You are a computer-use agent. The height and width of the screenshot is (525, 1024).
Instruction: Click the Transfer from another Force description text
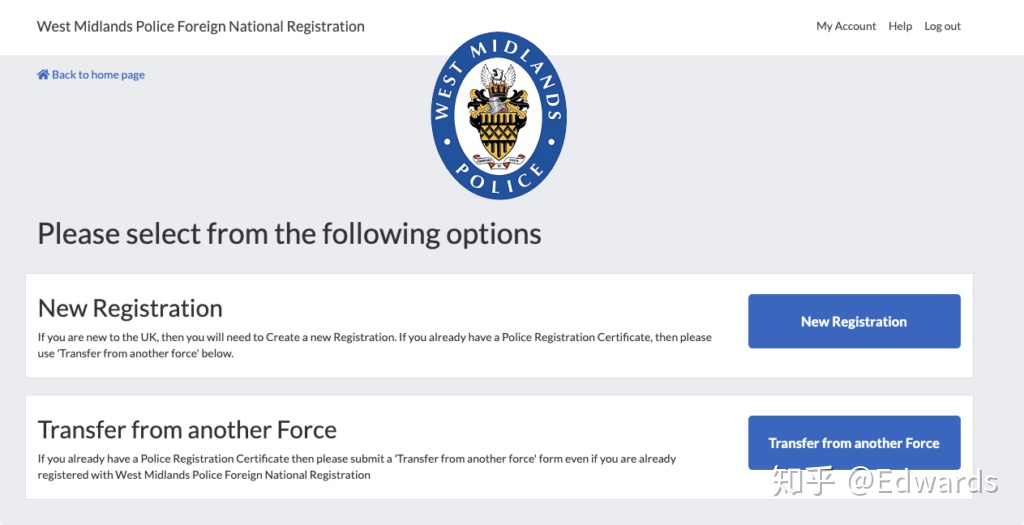pos(356,467)
